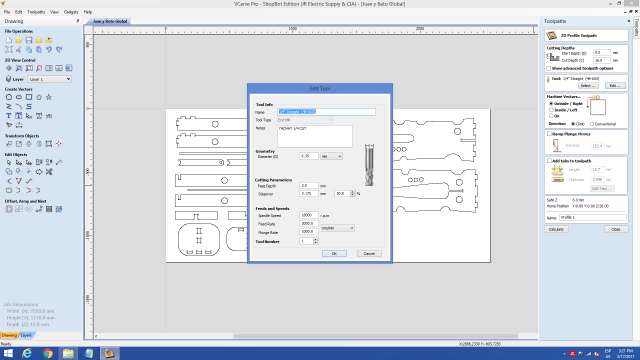Select the Draw Star tool
640x360 pixels.
49,97
